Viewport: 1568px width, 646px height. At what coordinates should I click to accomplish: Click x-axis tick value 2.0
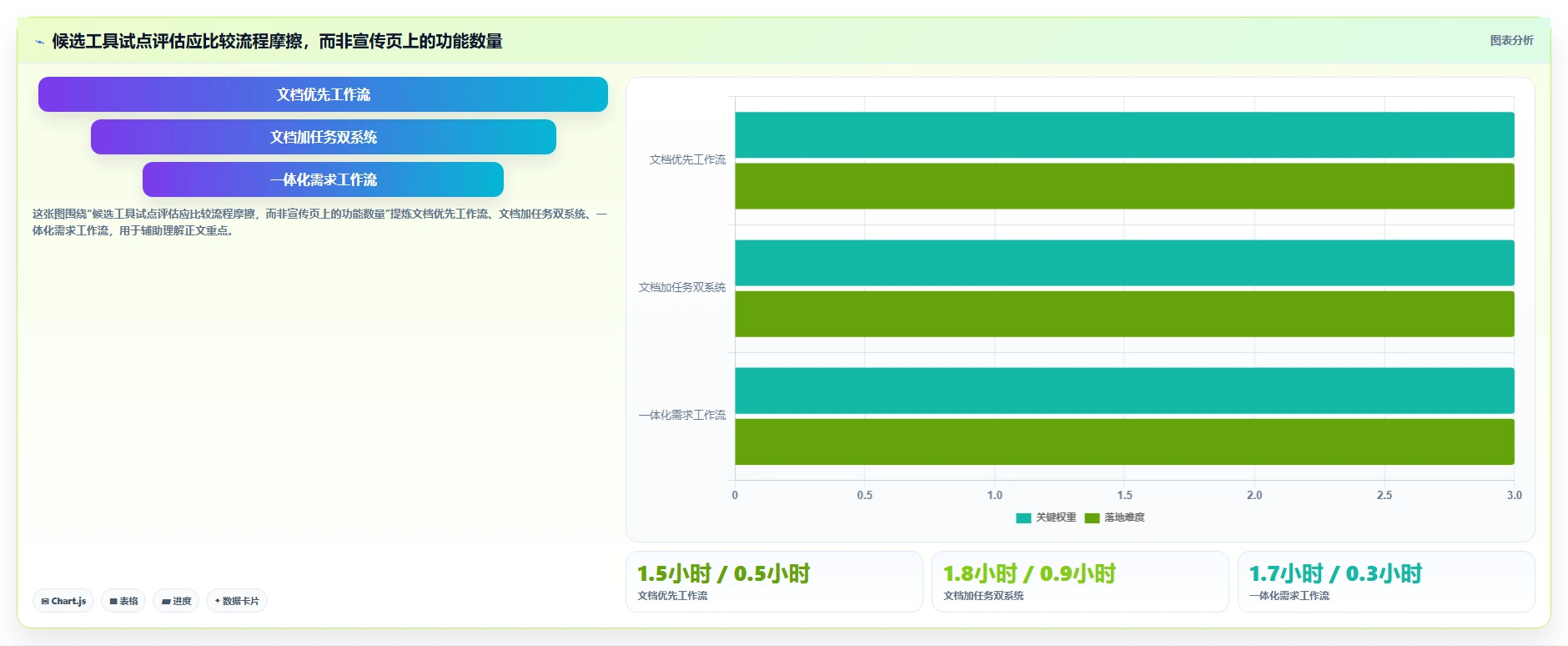1254,495
